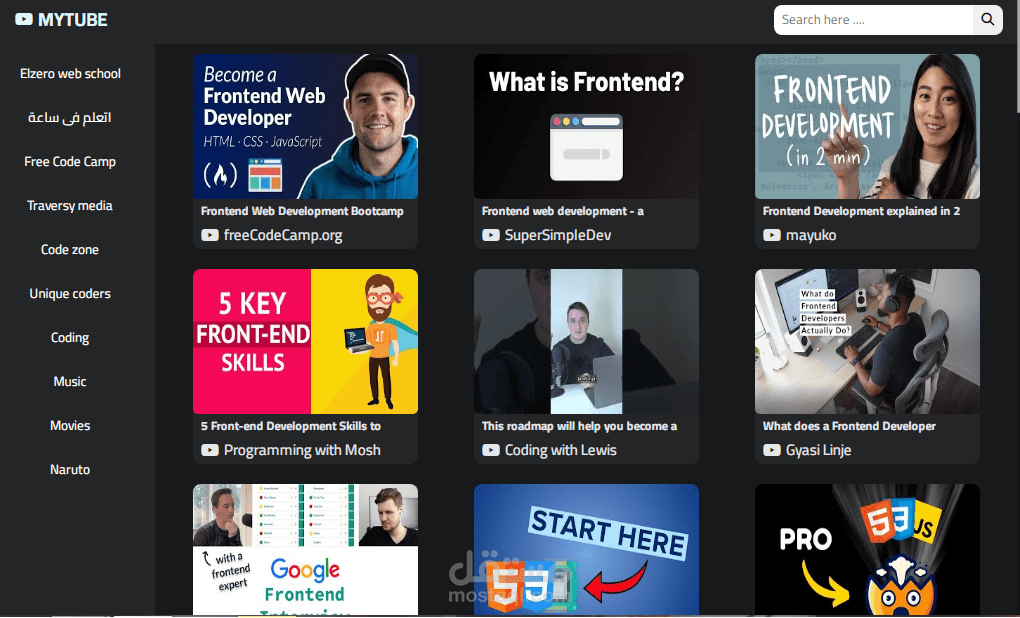Select Free Code Camp in sidebar
The width and height of the screenshot is (1020, 618).
[x=70, y=161]
